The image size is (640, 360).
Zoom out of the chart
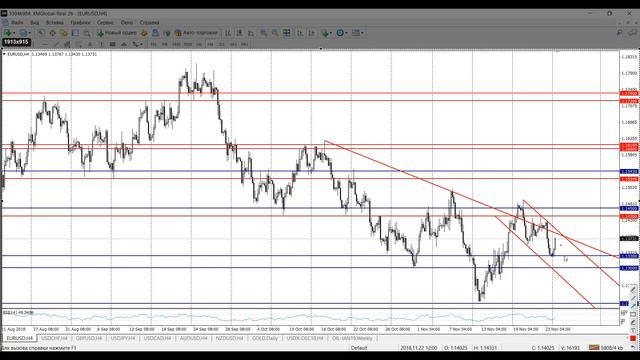(x=275, y=33)
